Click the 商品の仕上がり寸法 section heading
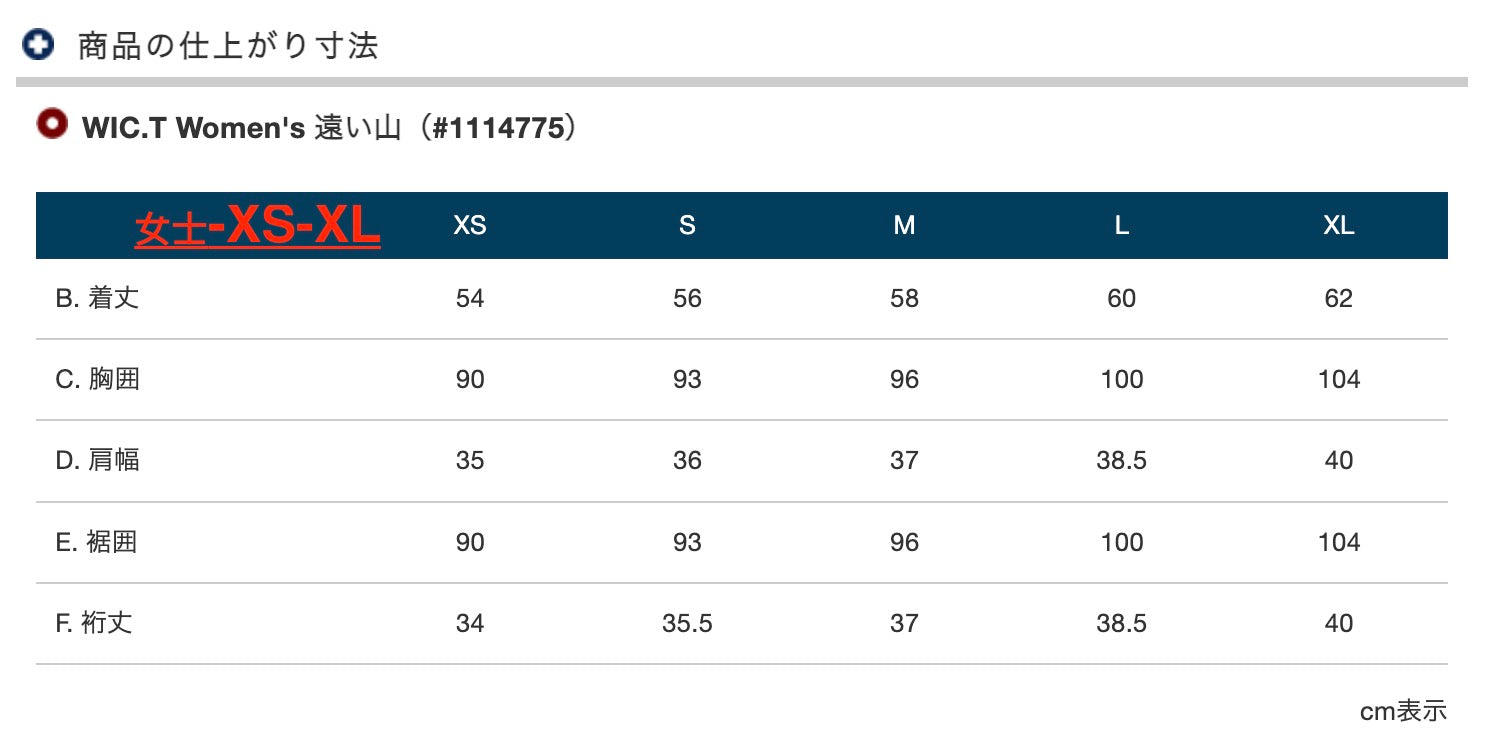1492x746 pixels. pyautogui.click(x=228, y=46)
